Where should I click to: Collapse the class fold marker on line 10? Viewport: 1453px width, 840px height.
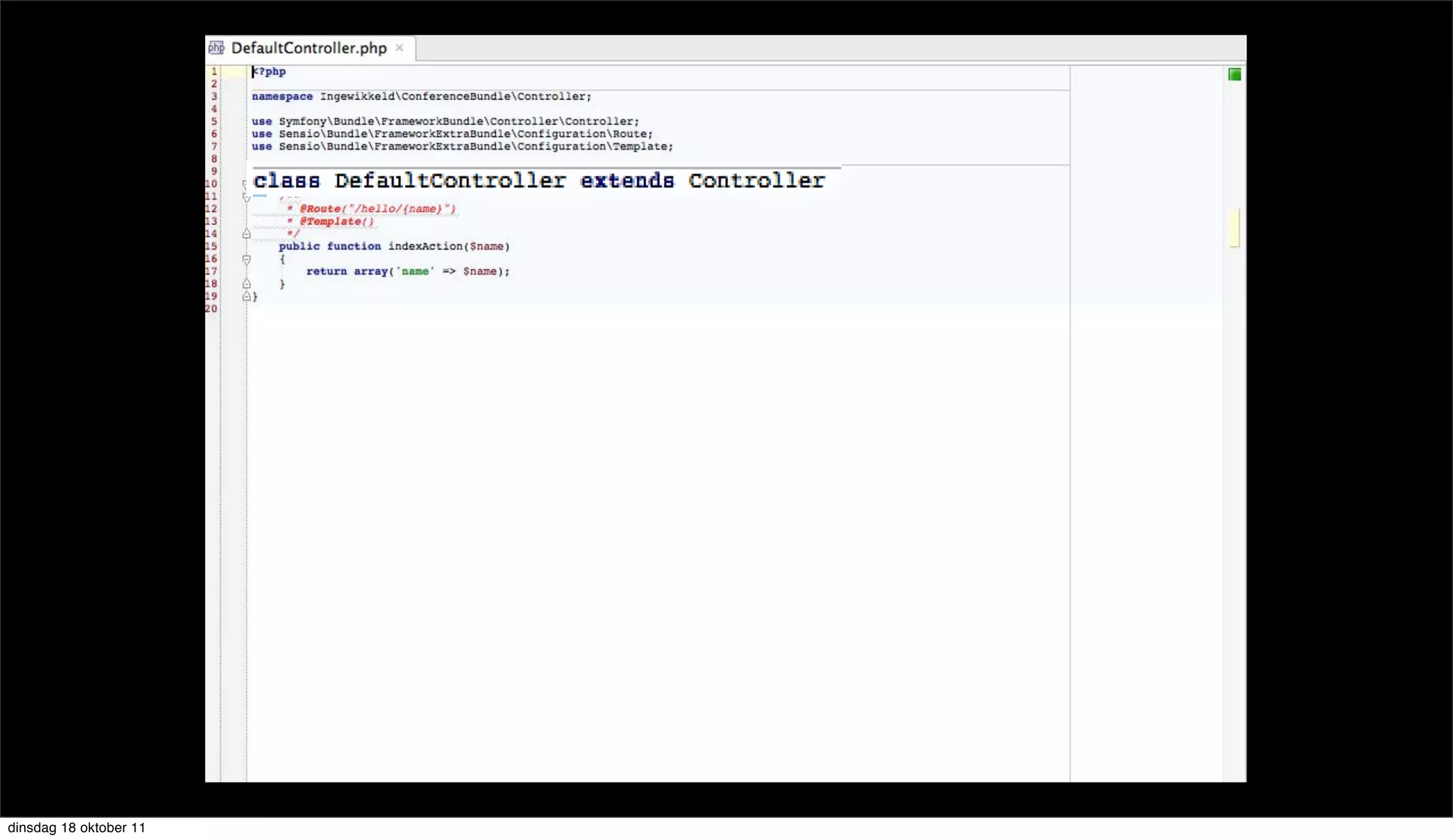tap(245, 184)
